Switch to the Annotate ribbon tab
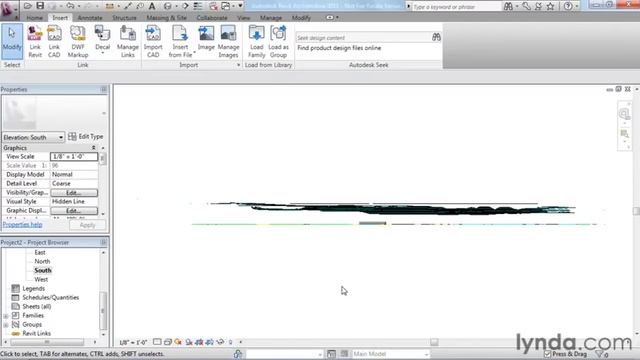This screenshot has height=360, width=640. coord(90,18)
